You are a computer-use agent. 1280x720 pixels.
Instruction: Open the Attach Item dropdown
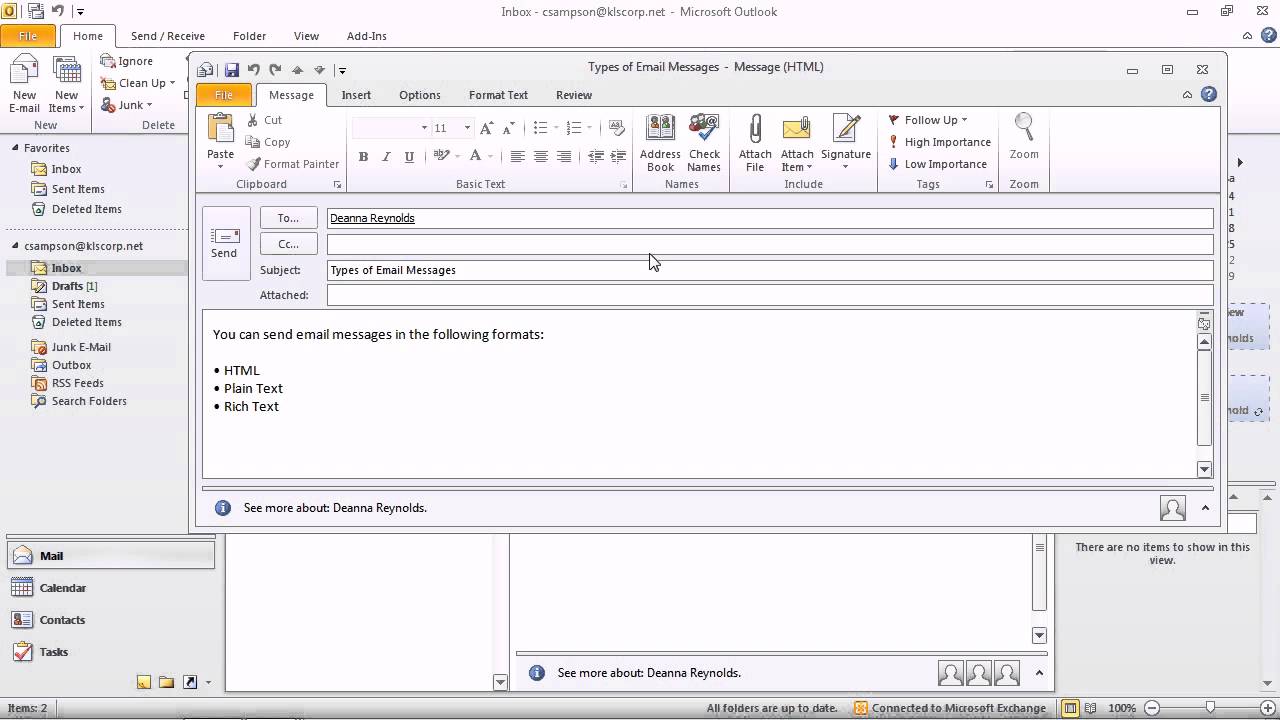pos(797,143)
